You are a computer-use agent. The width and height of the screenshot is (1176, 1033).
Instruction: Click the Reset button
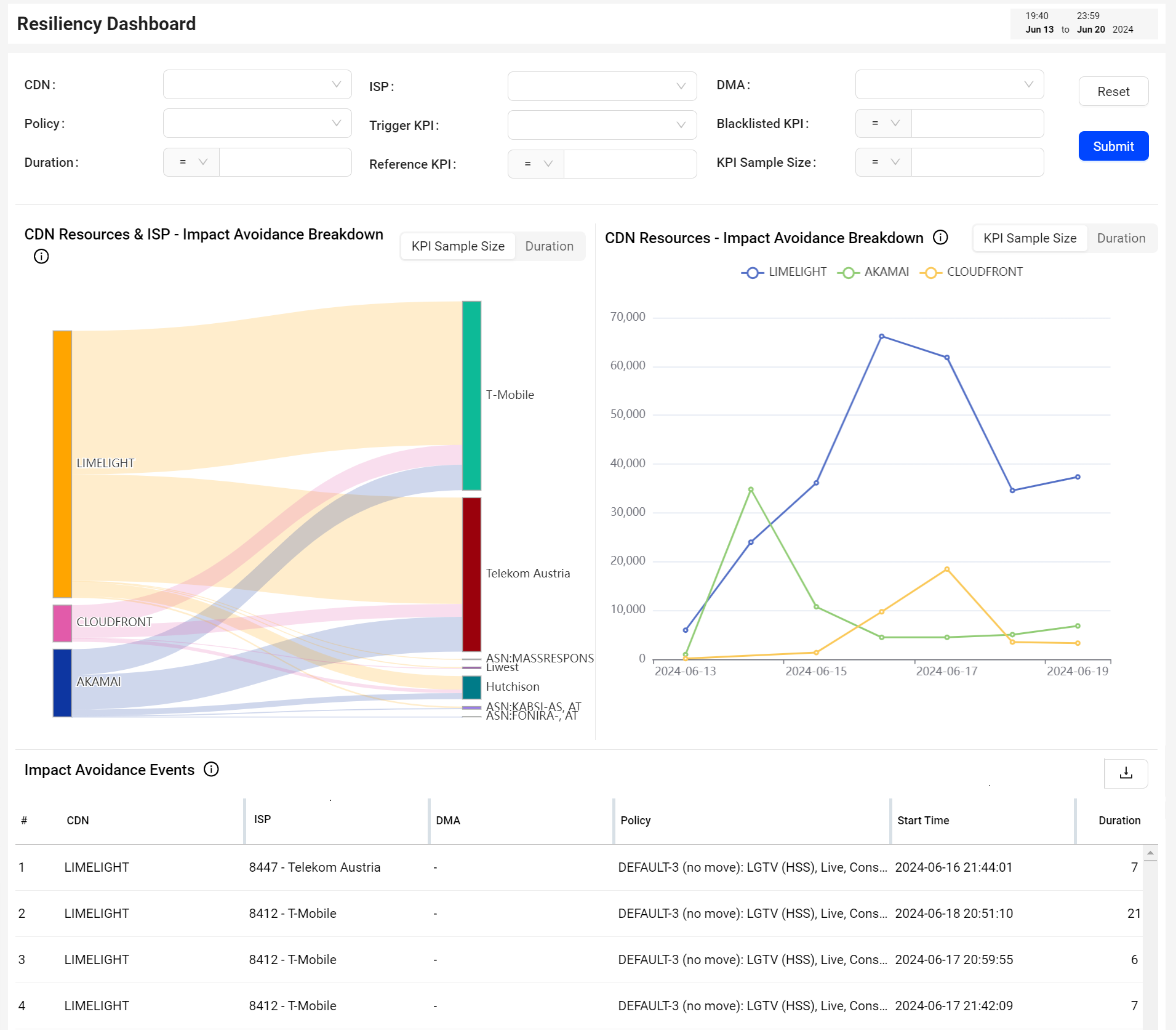tap(1113, 92)
